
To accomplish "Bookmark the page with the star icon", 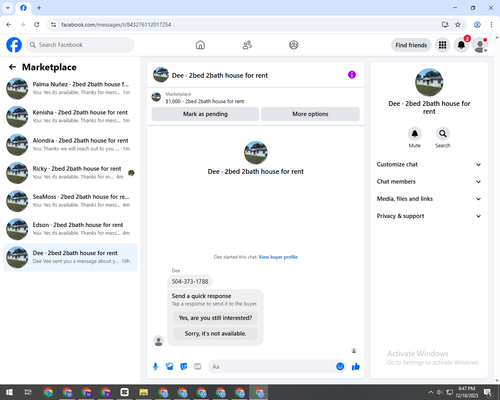I will (x=458, y=25).
